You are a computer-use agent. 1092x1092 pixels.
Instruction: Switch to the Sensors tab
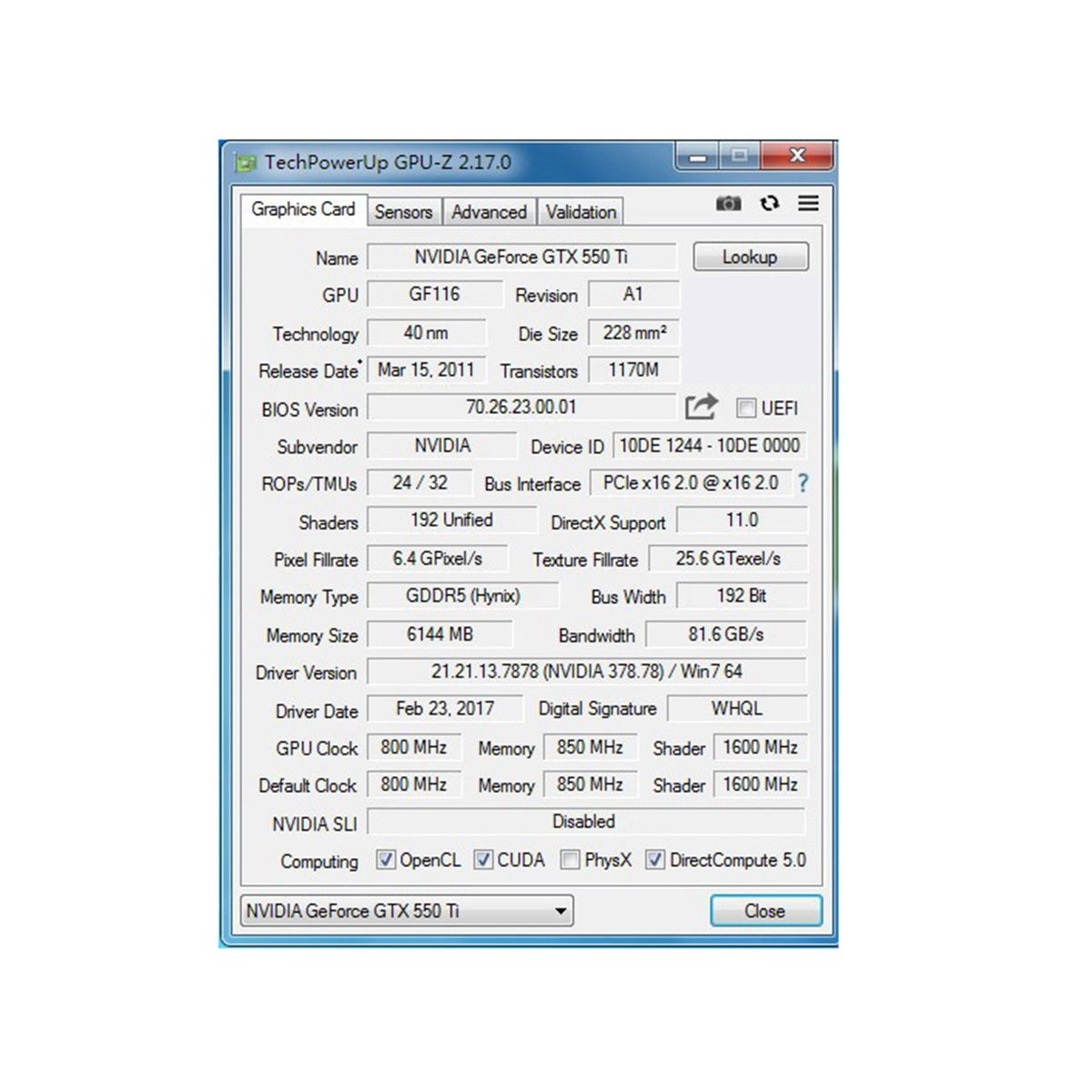tap(403, 212)
